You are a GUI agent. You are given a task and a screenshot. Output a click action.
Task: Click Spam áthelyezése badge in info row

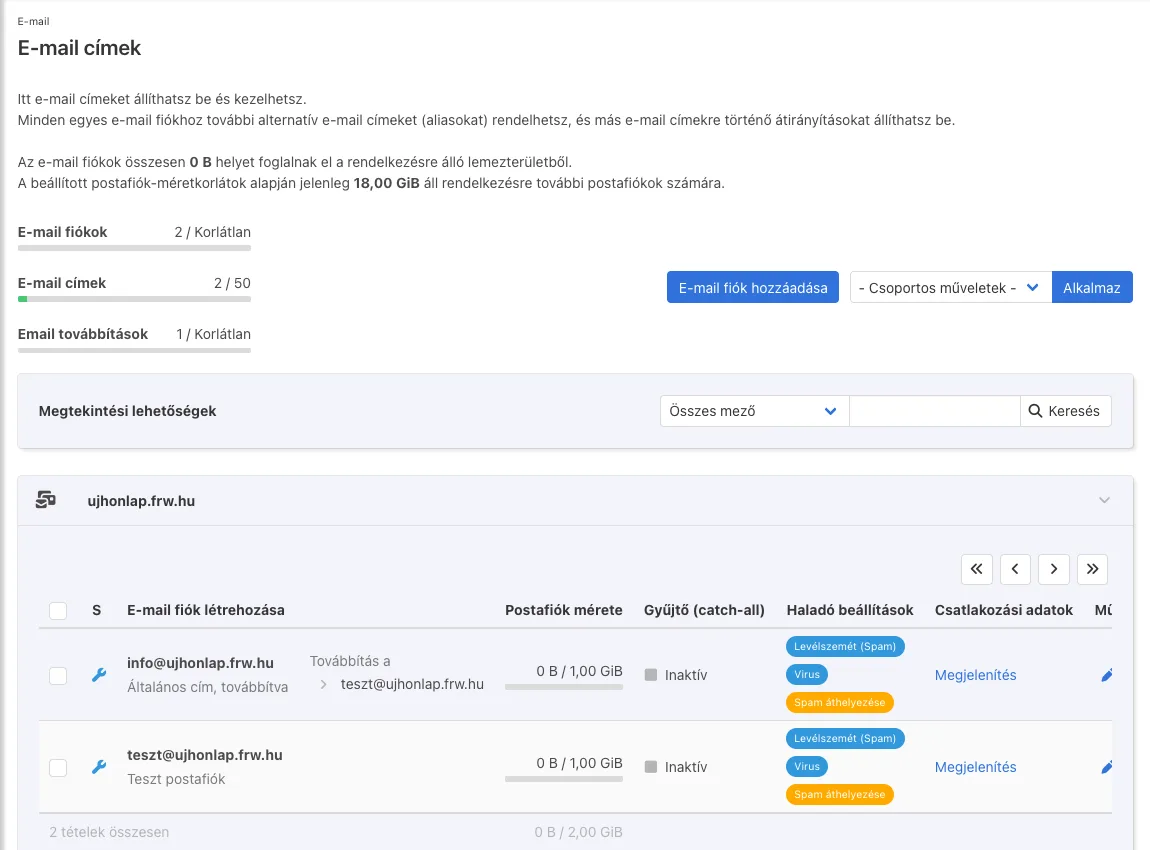840,703
